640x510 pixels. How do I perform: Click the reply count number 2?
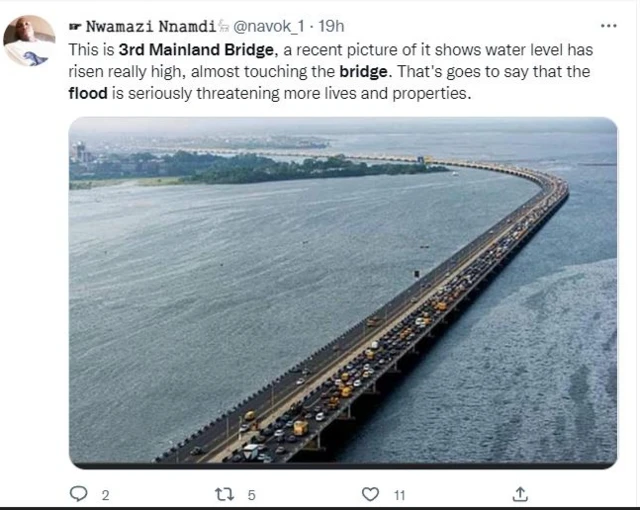tap(105, 494)
